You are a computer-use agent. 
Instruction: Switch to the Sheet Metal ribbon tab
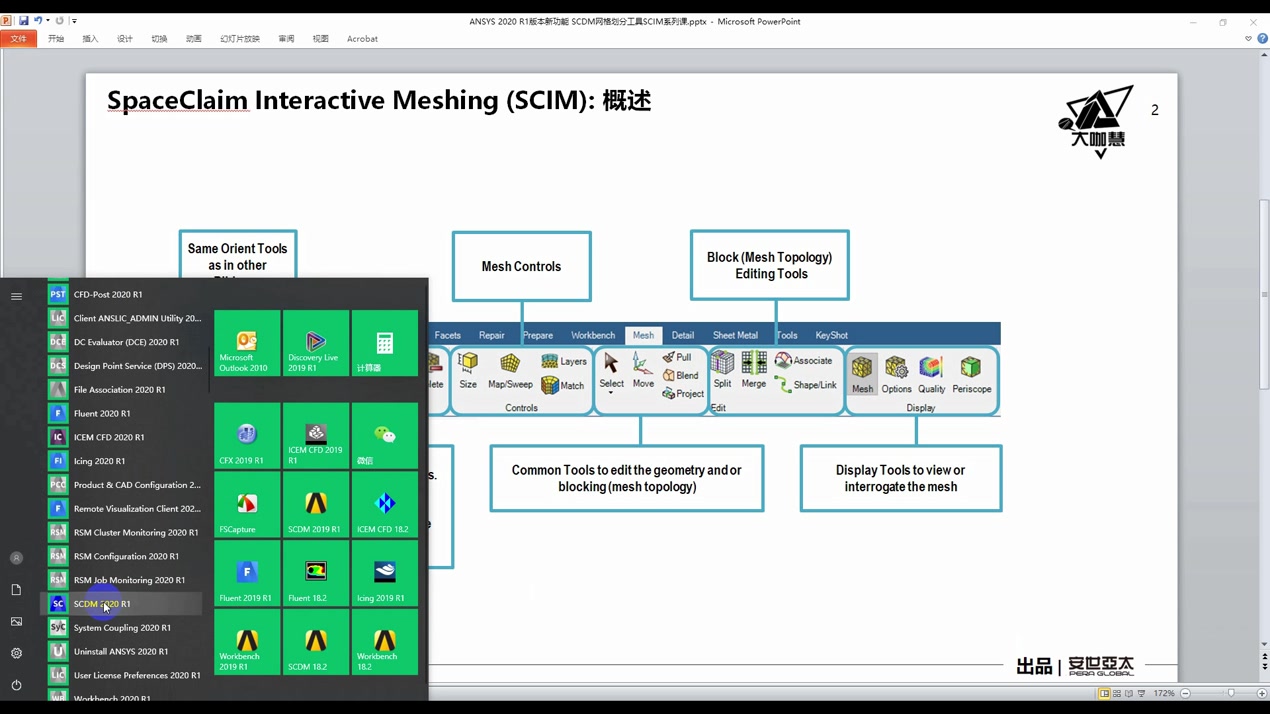[x=735, y=335]
